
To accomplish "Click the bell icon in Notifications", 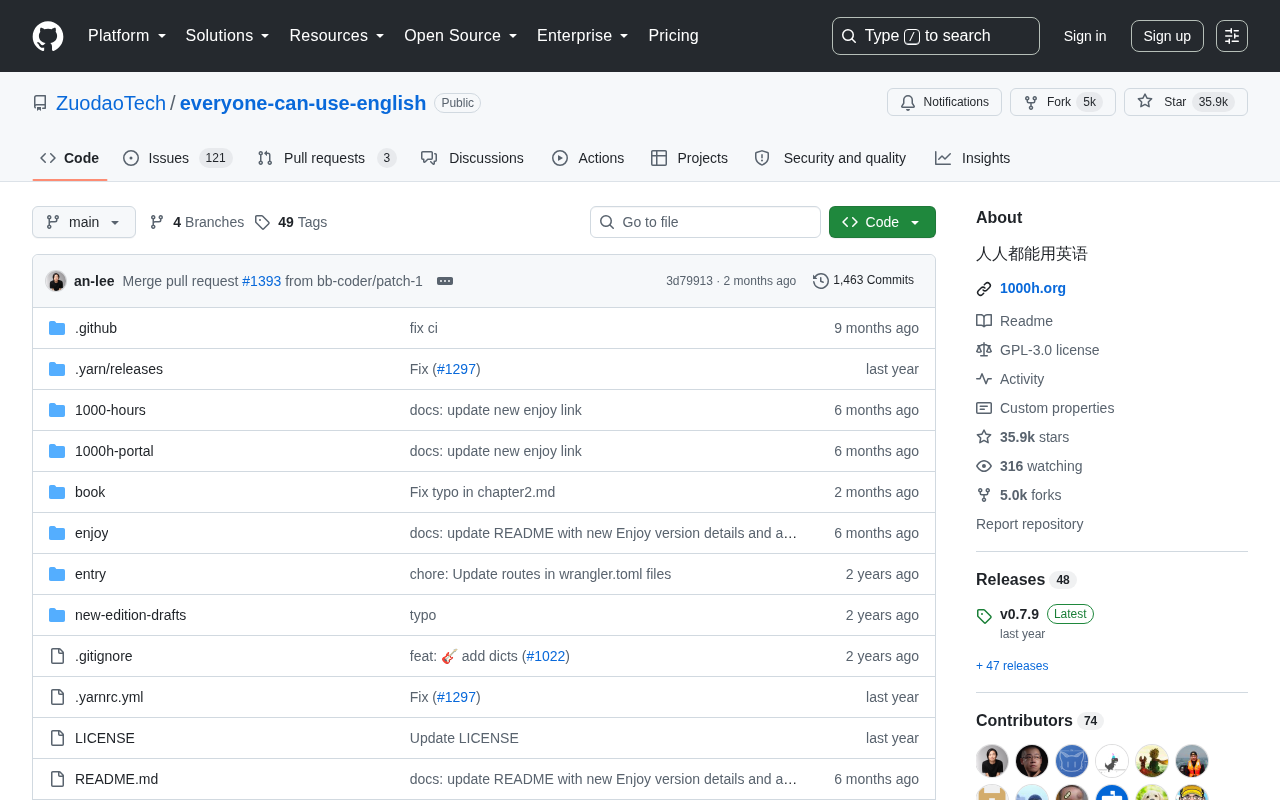I will (x=908, y=102).
